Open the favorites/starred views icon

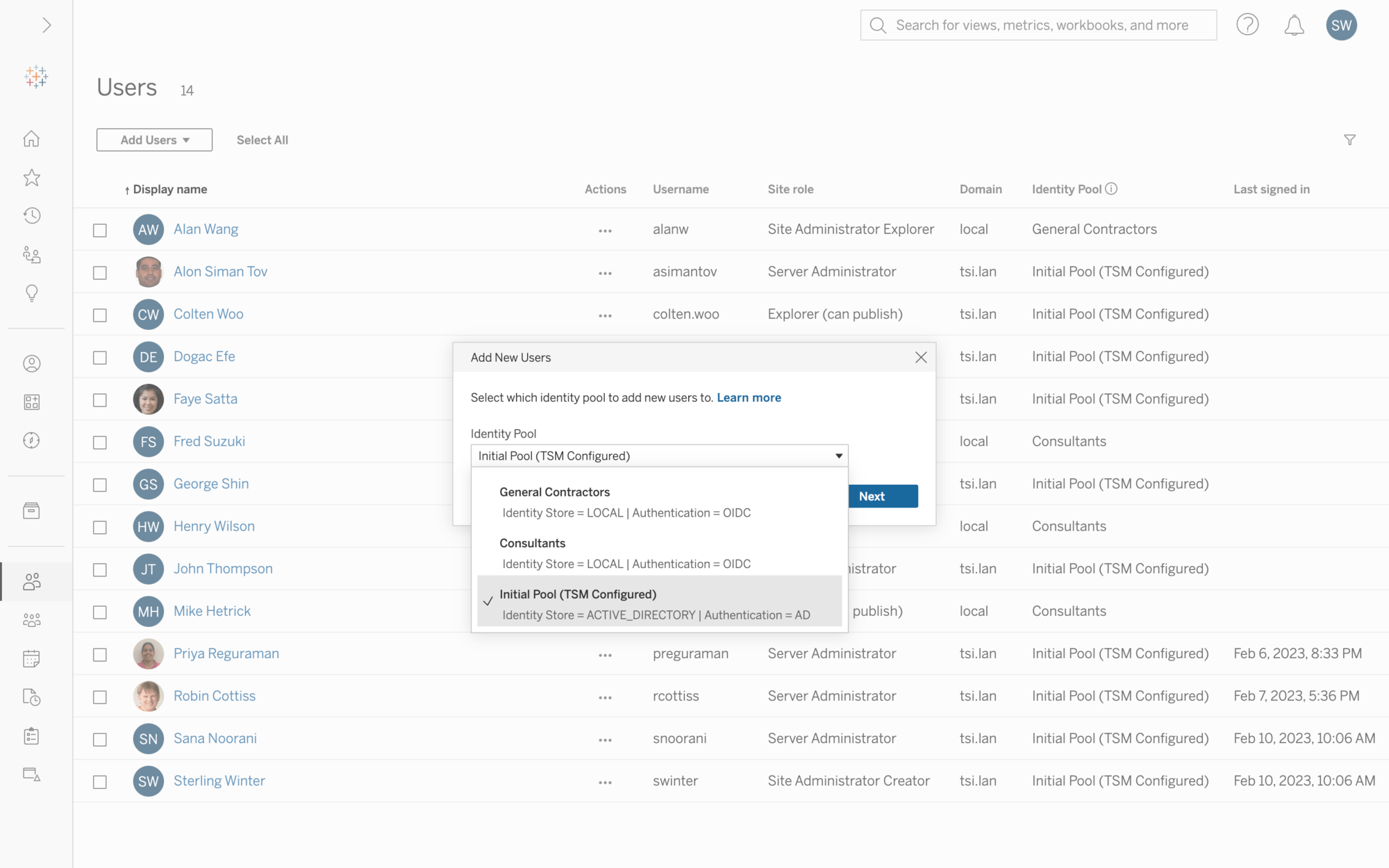click(33, 178)
